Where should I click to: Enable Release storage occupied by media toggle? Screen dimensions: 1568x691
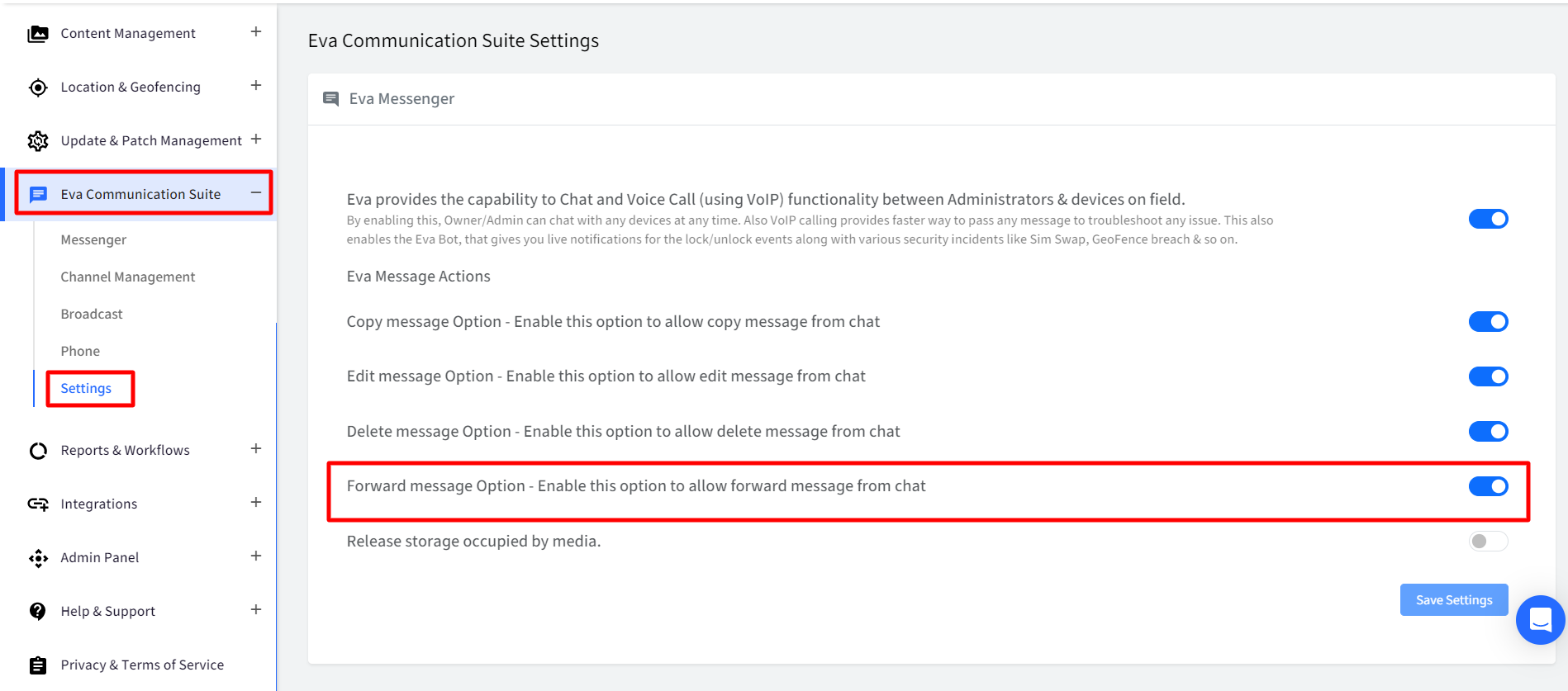(x=1489, y=541)
